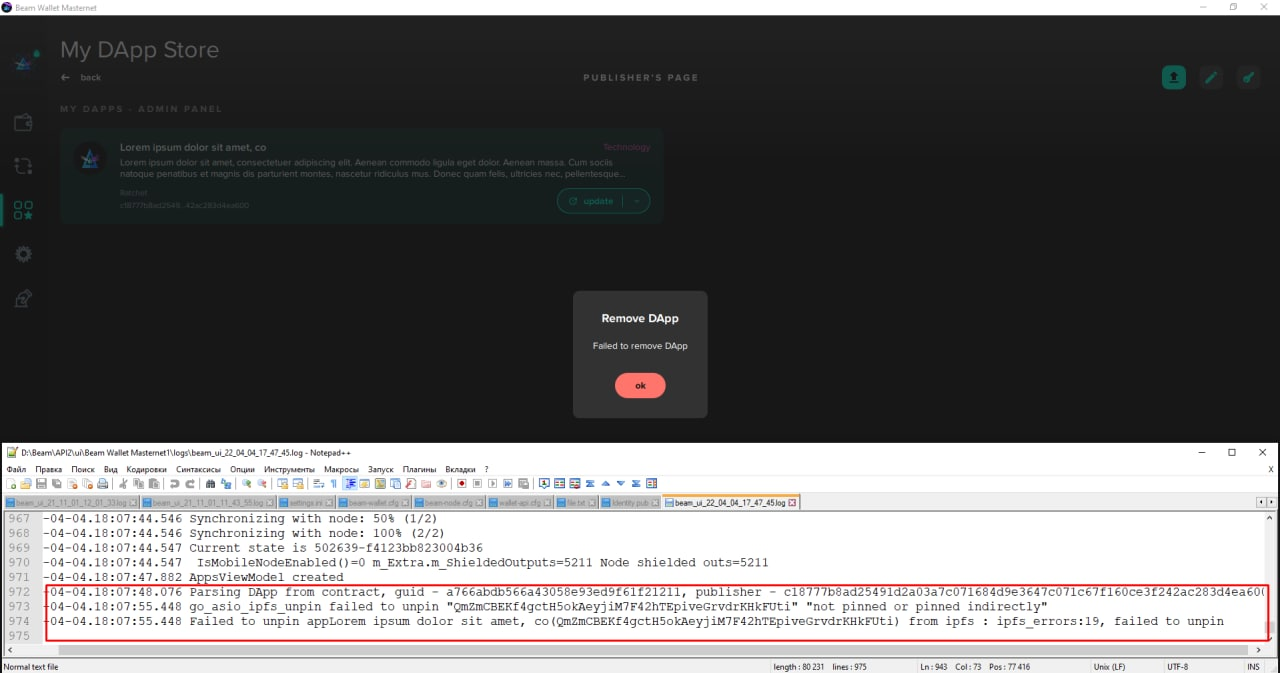The height and width of the screenshot is (673, 1280).
Task: Switch to beam_ui_21_11_01_12_01_33.log tab
Action: pos(71,502)
